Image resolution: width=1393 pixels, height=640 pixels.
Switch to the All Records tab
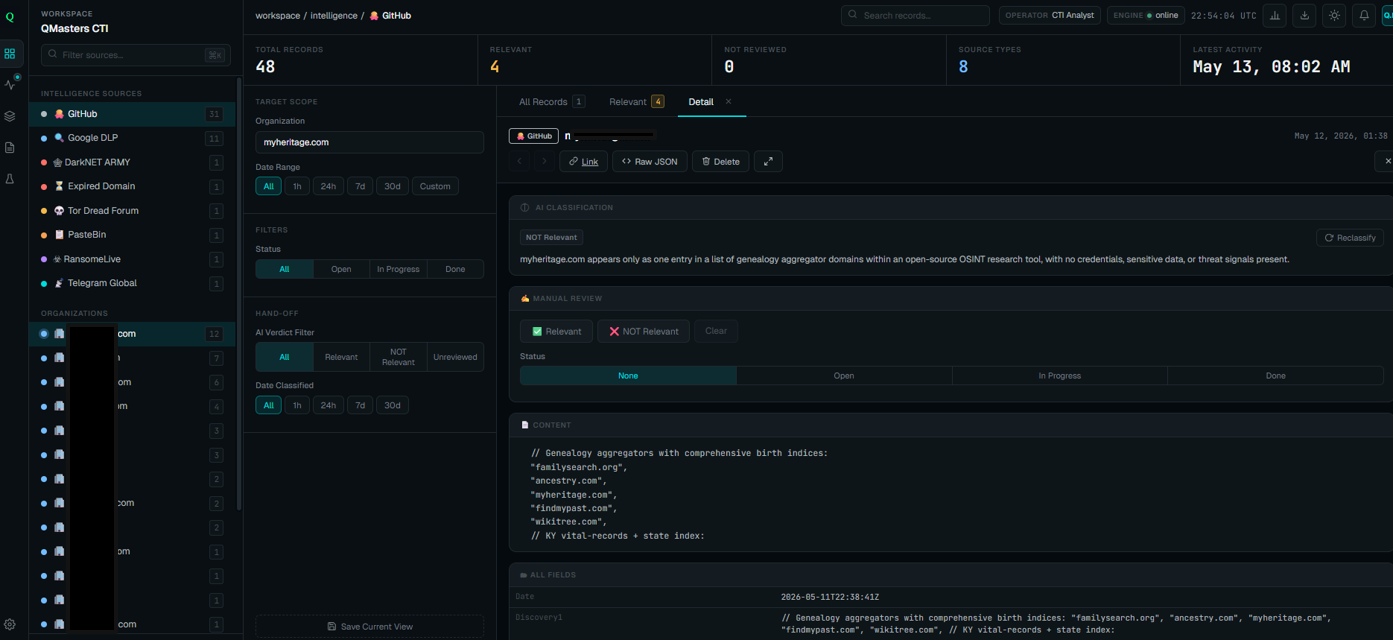551,102
